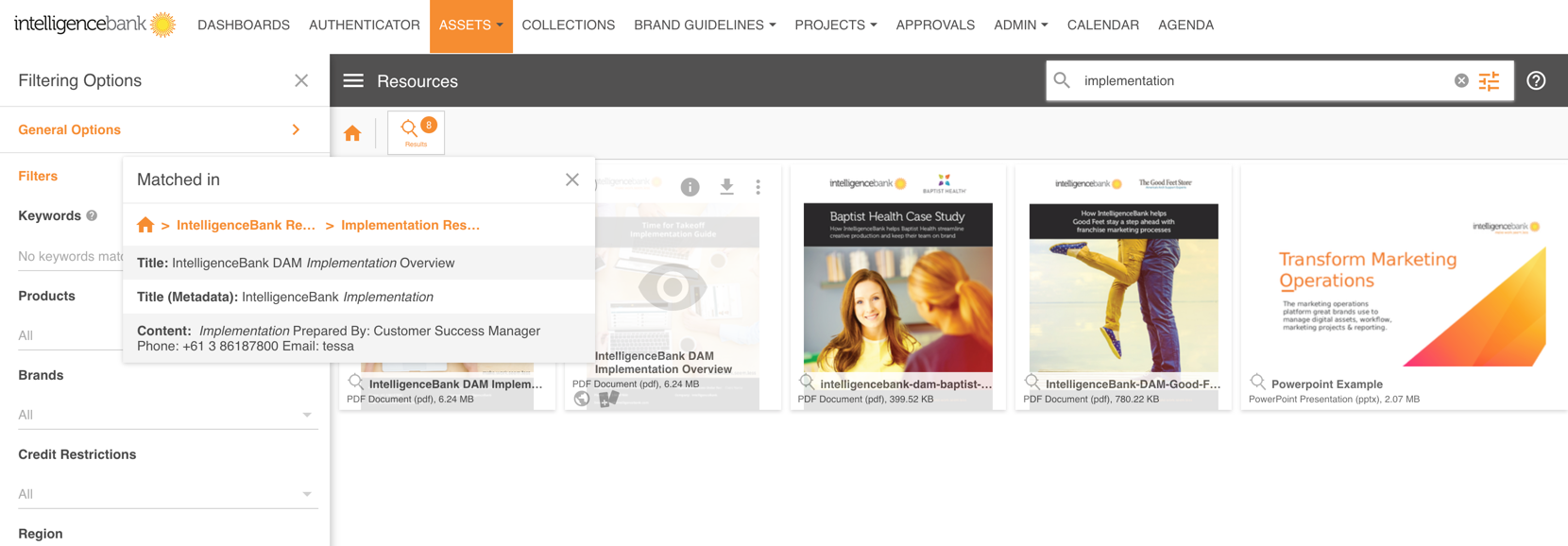
Task: Open the Credit Restrictions dropdown
Action: pos(168,494)
